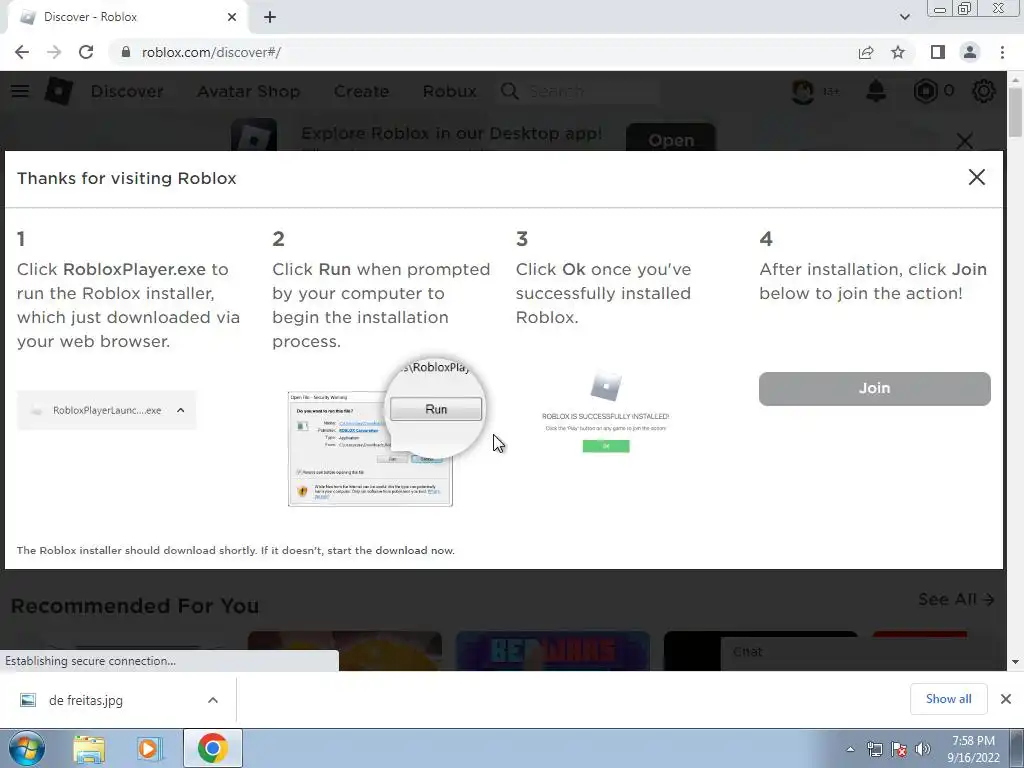Open Windows Media Player from taskbar
Screen dimensions: 1024x768
tap(149, 749)
